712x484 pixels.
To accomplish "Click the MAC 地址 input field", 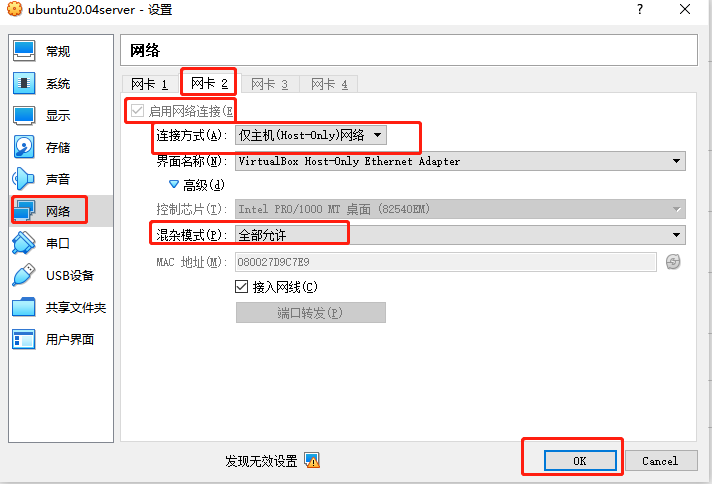I will [x=445, y=262].
